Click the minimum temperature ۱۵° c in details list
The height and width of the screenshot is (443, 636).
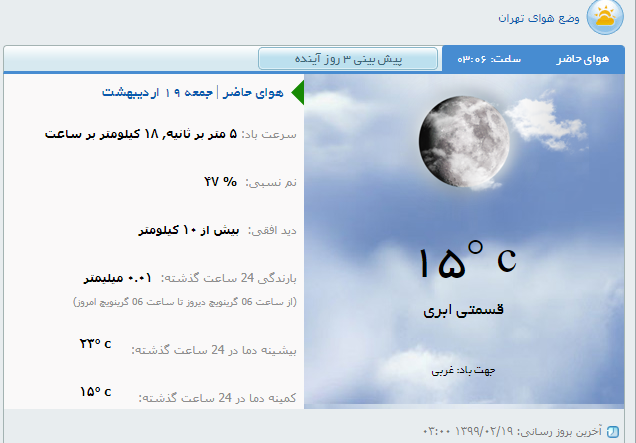coord(95,391)
